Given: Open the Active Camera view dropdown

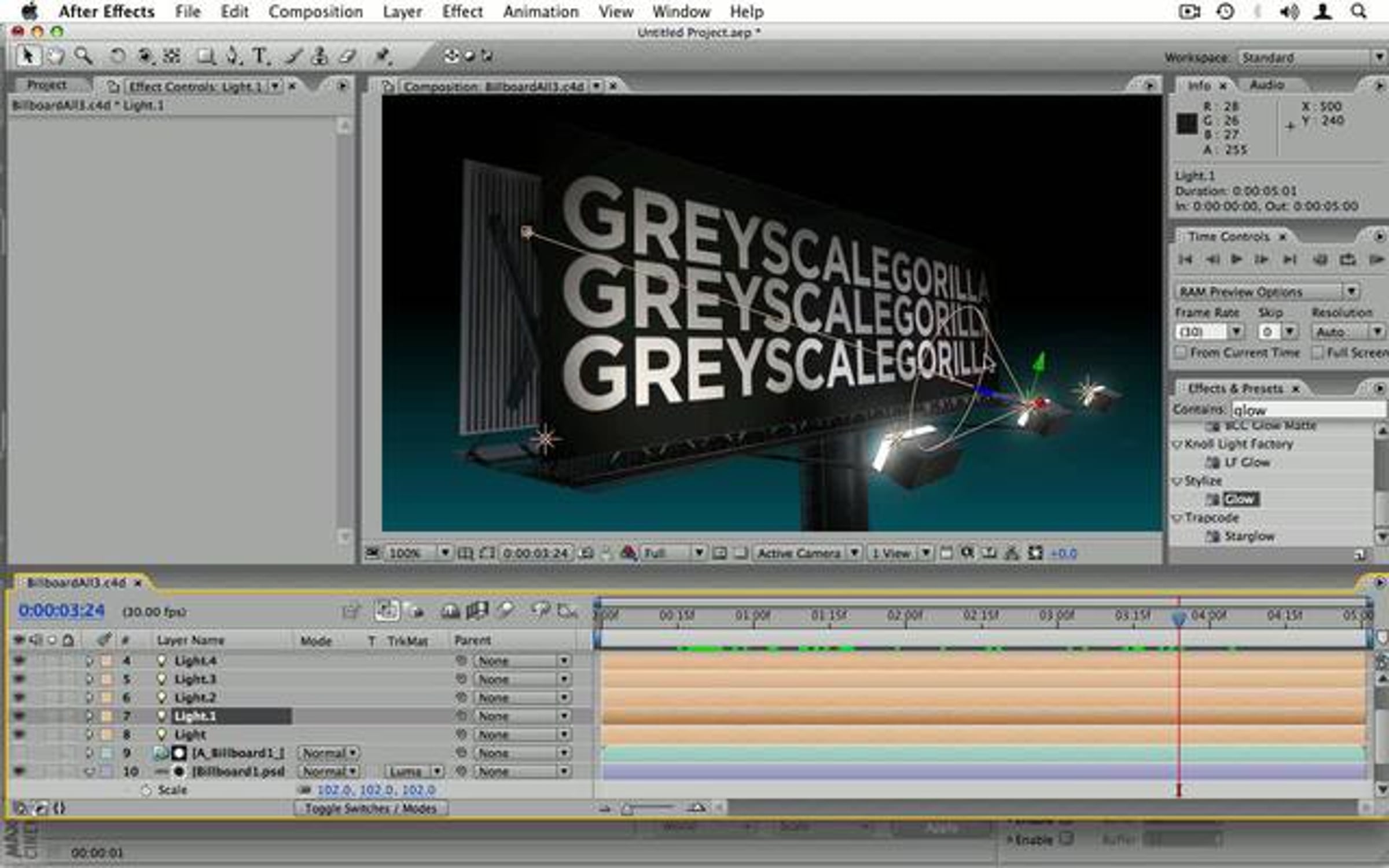Looking at the screenshot, I should [807, 553].
